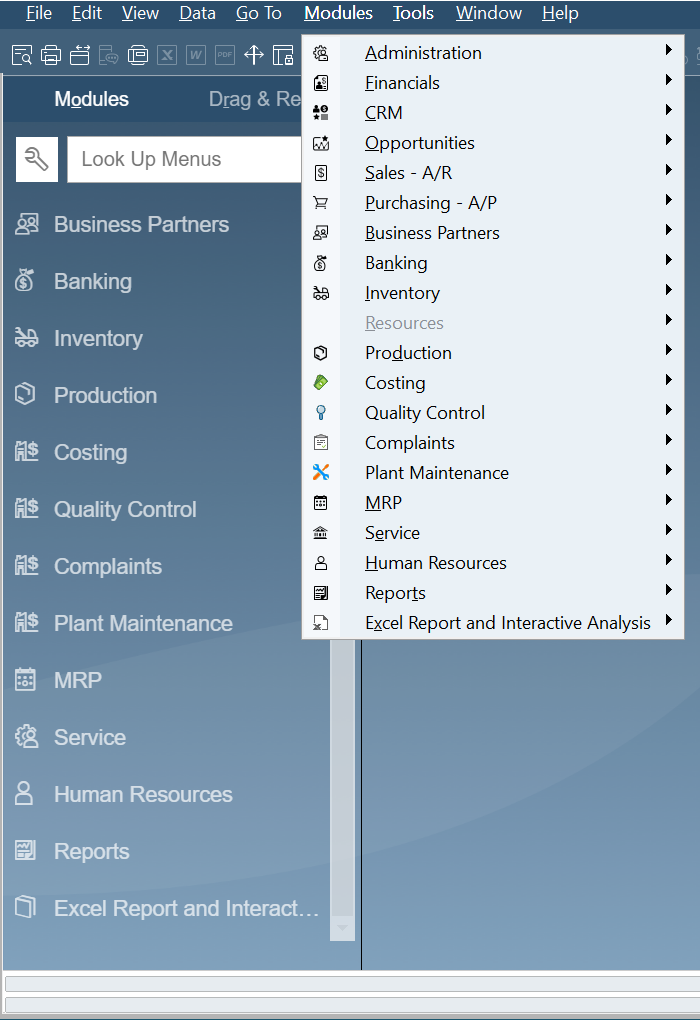The width and height of the screenshot is (700, 1020).
Task: Click the Service gear icon in the sidebar
Action: point(27,737)
